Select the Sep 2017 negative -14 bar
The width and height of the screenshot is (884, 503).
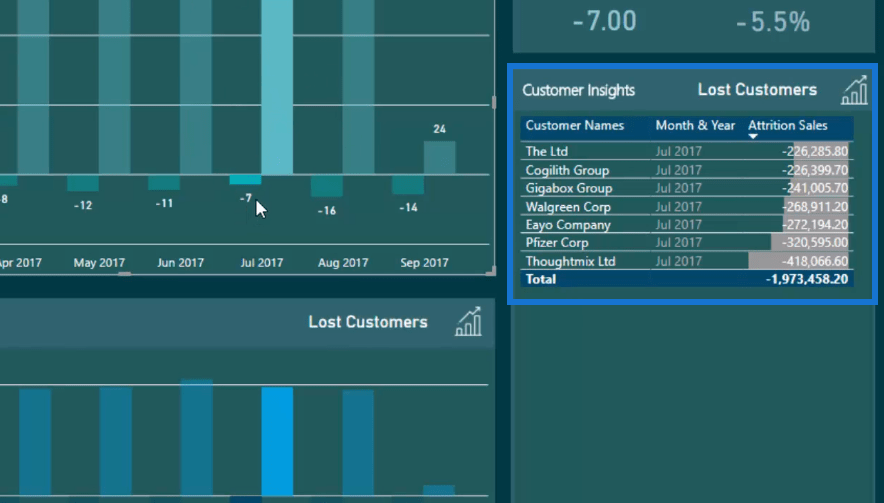click(x=408, y=185)
